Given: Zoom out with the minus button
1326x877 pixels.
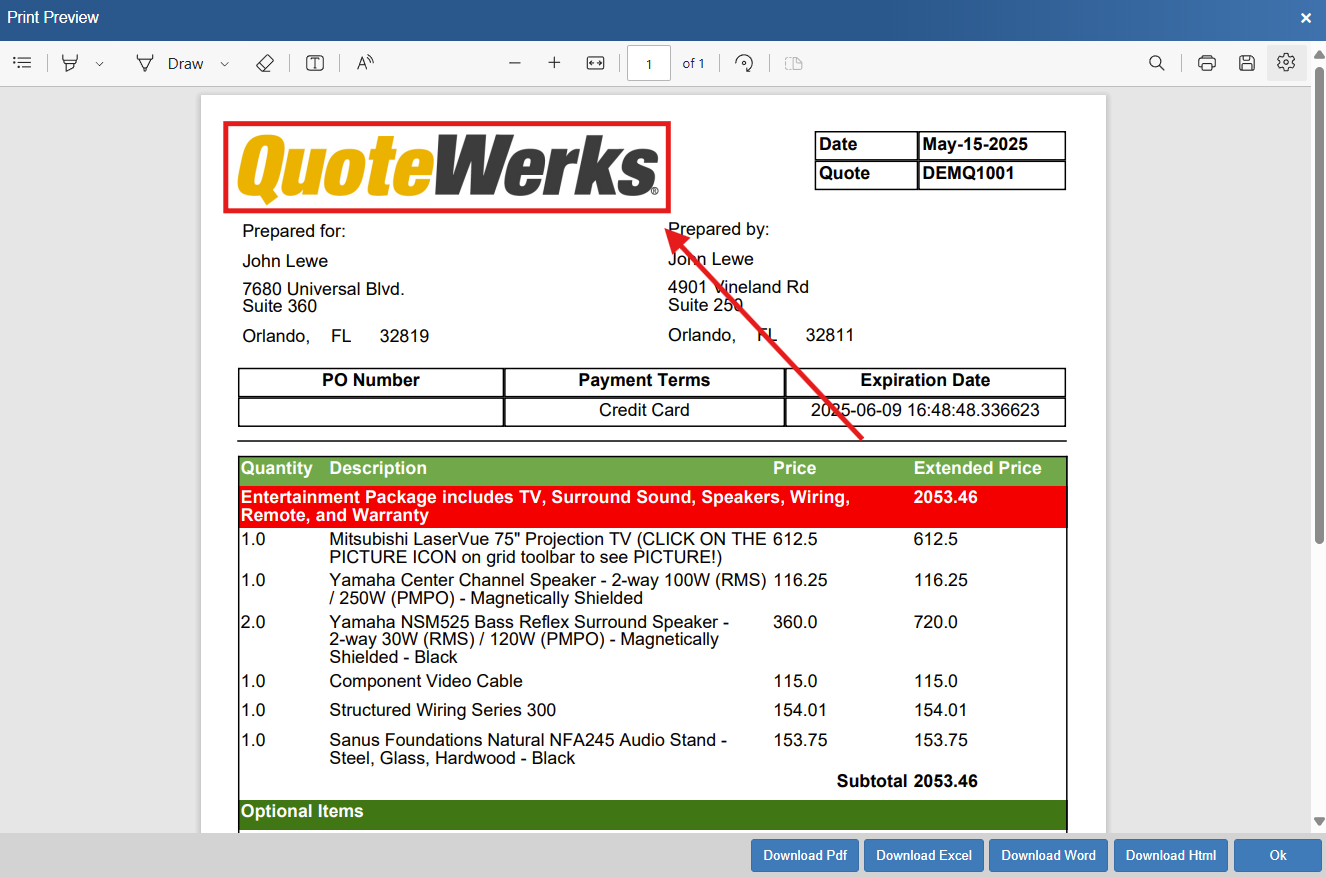Looking at the screenshot, I should pos(515,63).
